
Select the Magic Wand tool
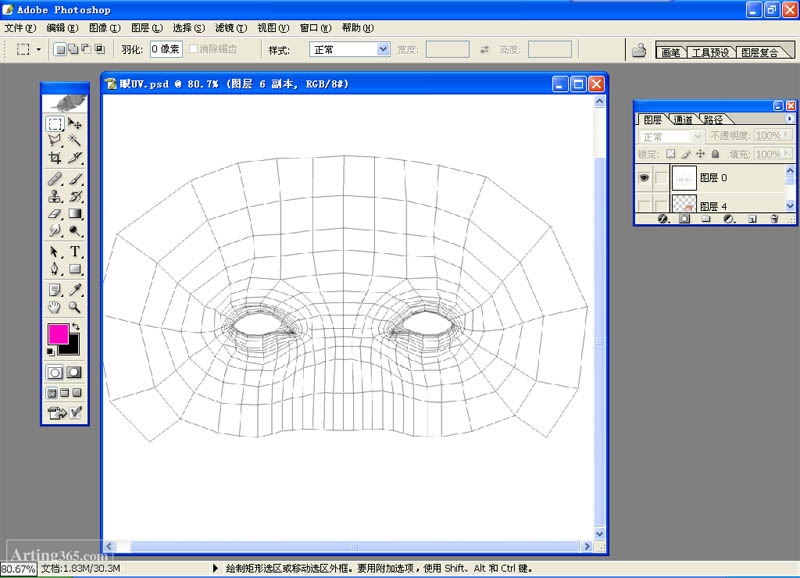tap(74, 140)
